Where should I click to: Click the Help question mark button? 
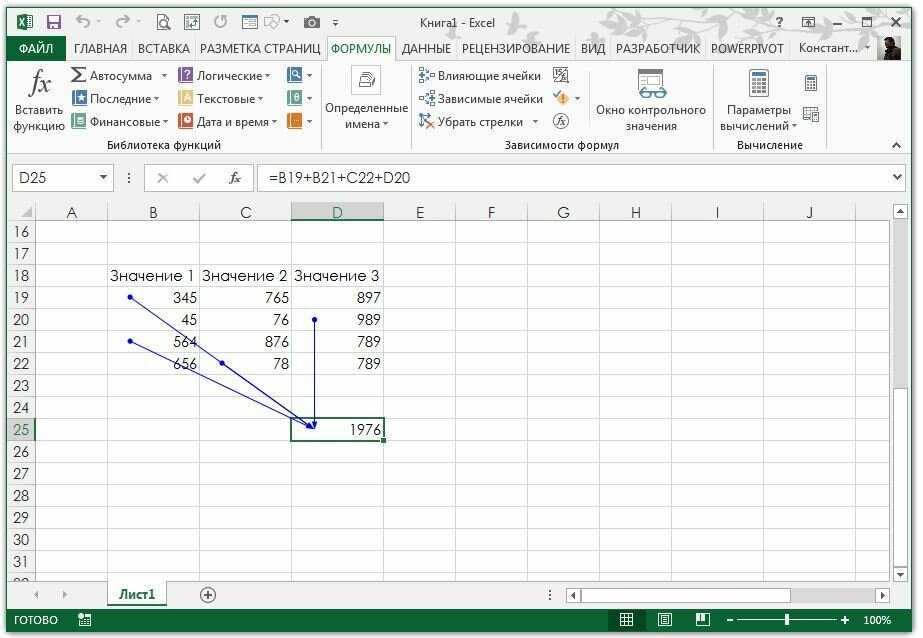[779, 22]
